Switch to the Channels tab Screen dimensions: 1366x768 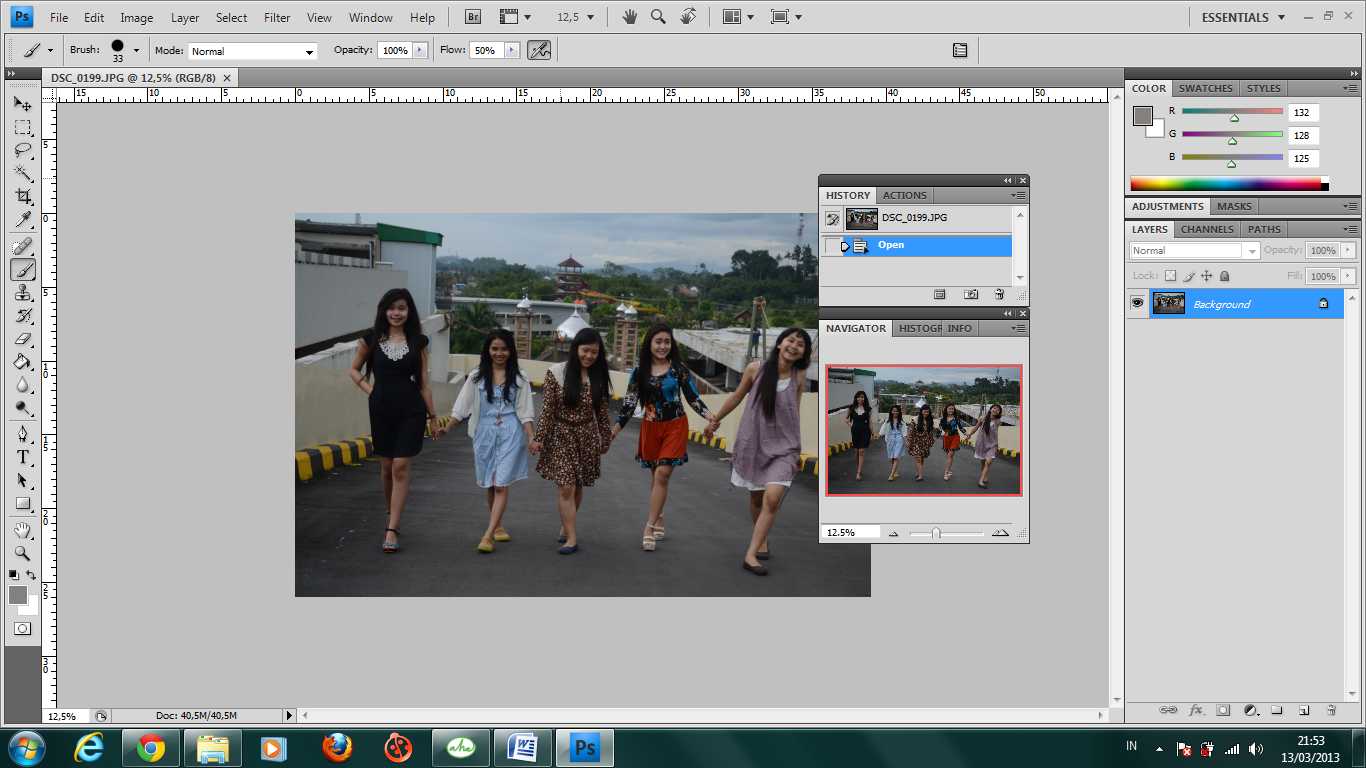click(1207, 229)
